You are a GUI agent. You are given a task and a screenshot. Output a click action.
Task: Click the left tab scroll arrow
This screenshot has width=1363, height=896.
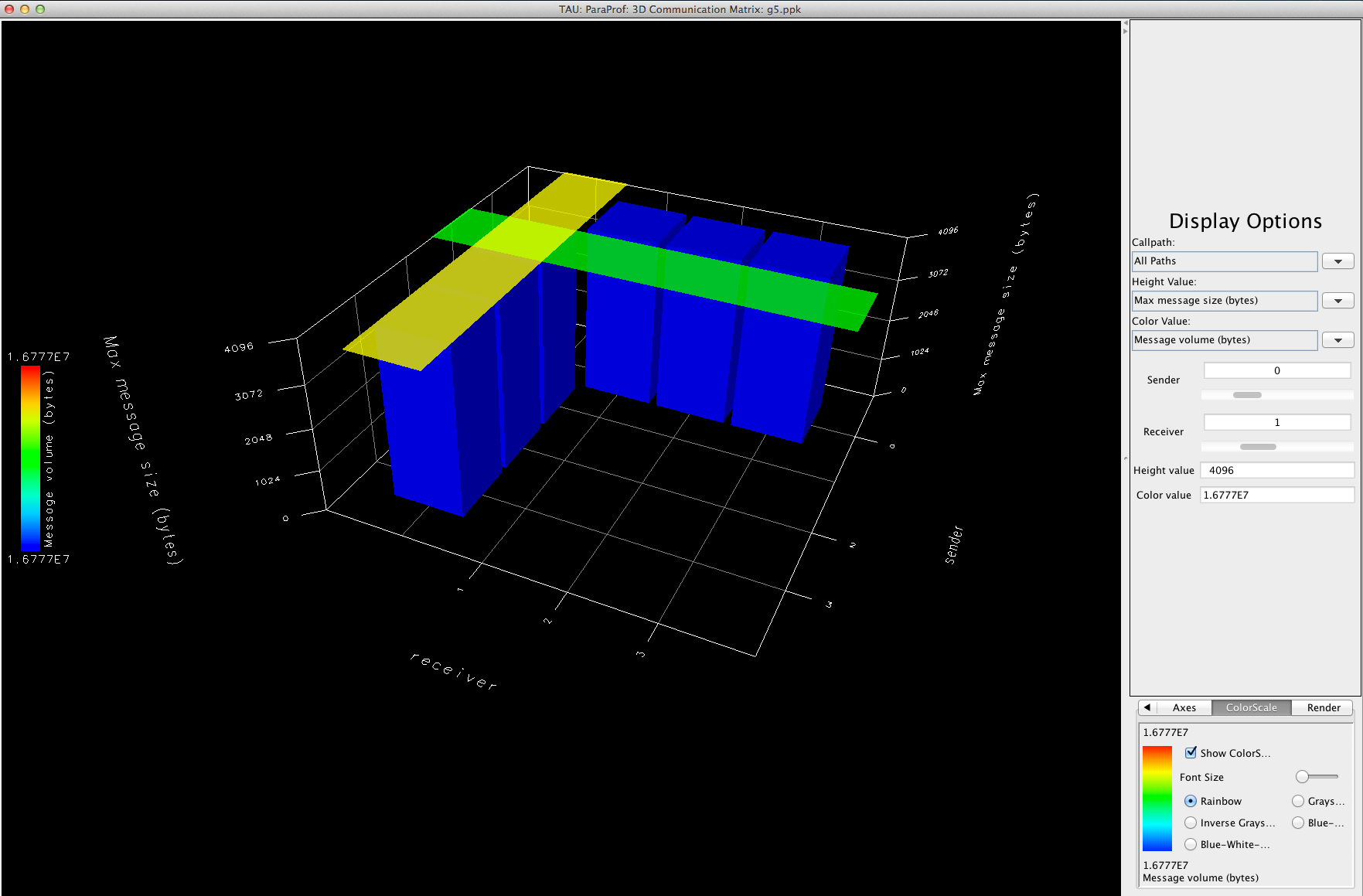point(1147,707)
